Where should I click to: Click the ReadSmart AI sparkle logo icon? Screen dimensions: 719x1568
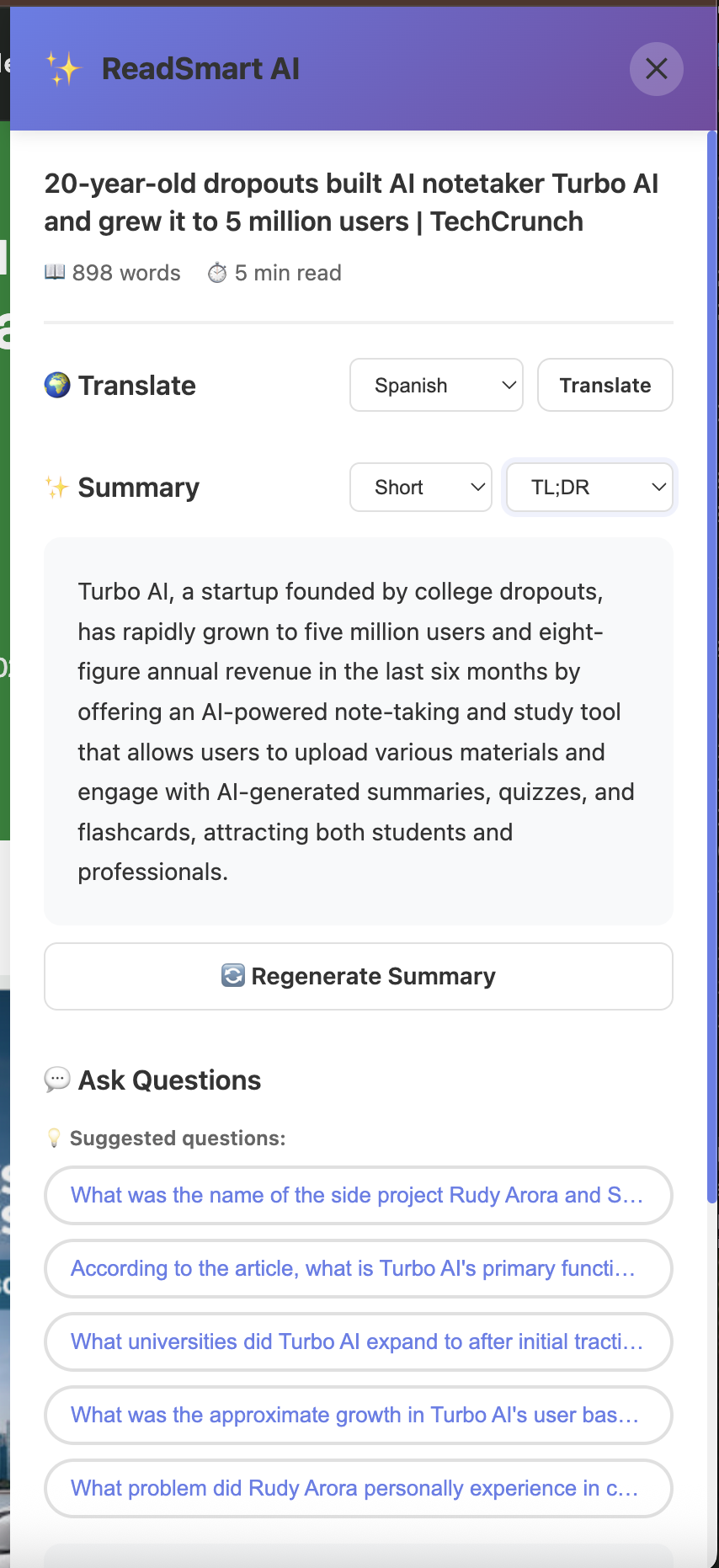click(64, 68)
